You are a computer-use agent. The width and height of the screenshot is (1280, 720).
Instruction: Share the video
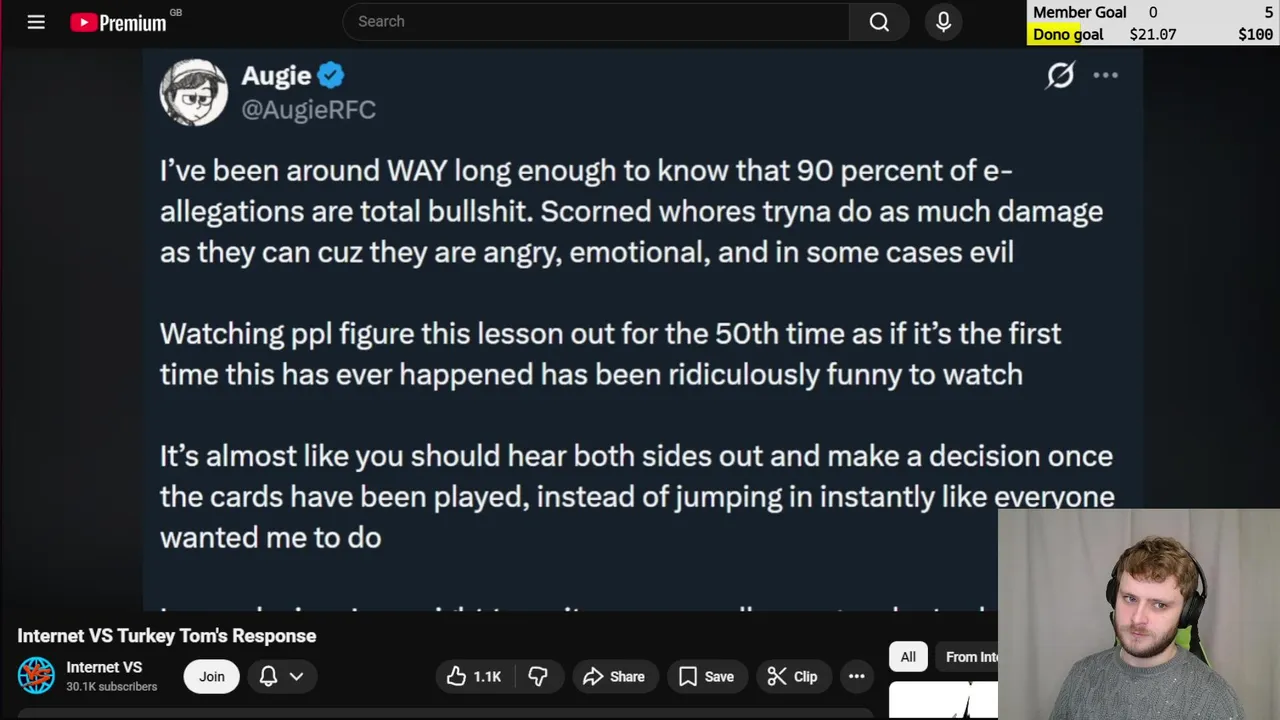tap(614, 677)
